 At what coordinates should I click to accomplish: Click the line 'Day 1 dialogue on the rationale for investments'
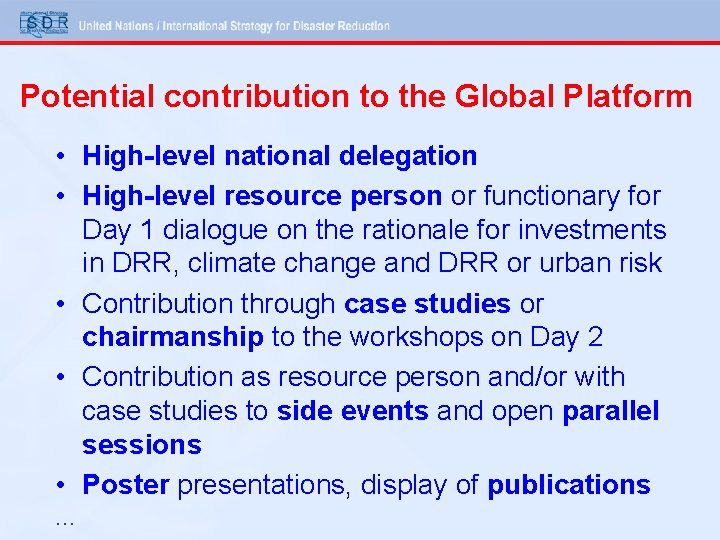[x=374, y=230]
